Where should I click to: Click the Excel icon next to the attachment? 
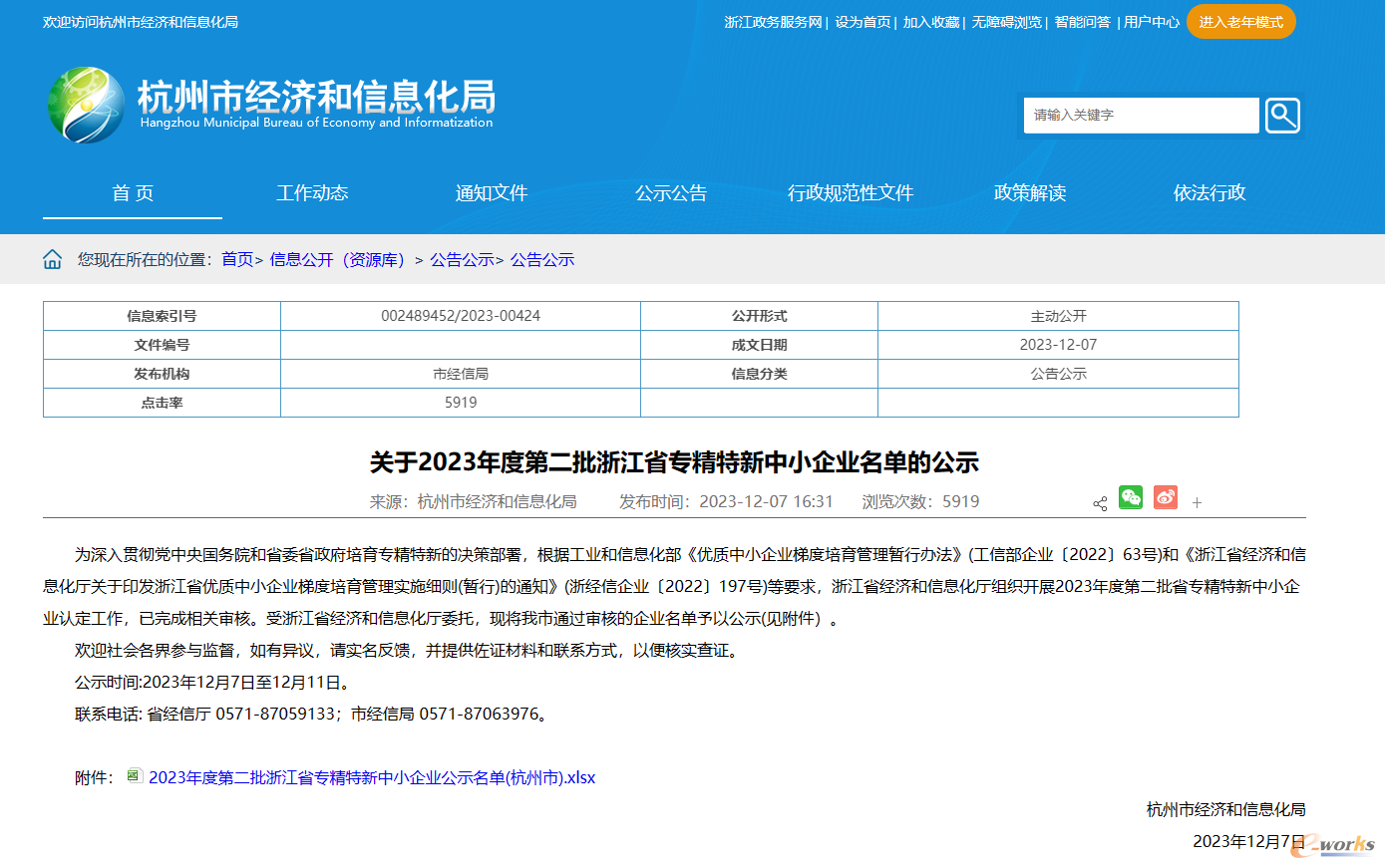click(134, 776)
